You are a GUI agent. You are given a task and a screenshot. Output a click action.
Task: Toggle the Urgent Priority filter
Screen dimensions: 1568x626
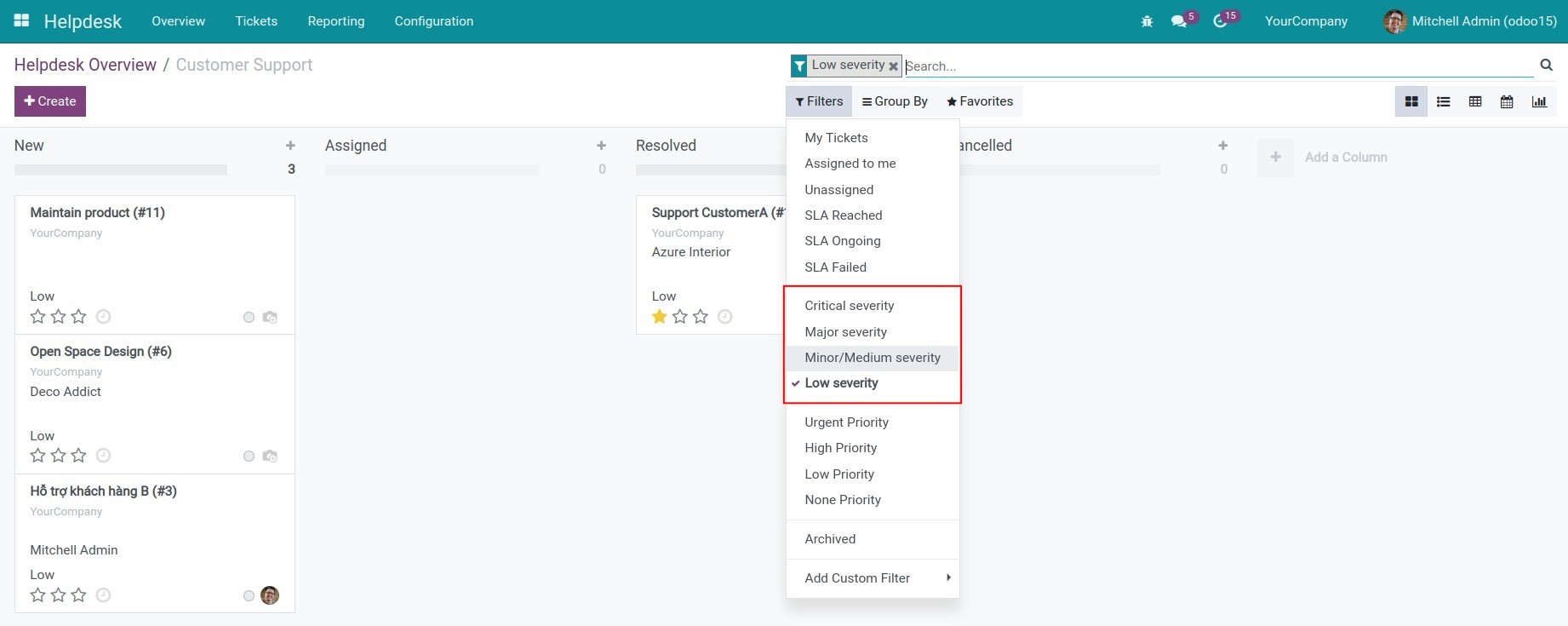tap(846, 422)
